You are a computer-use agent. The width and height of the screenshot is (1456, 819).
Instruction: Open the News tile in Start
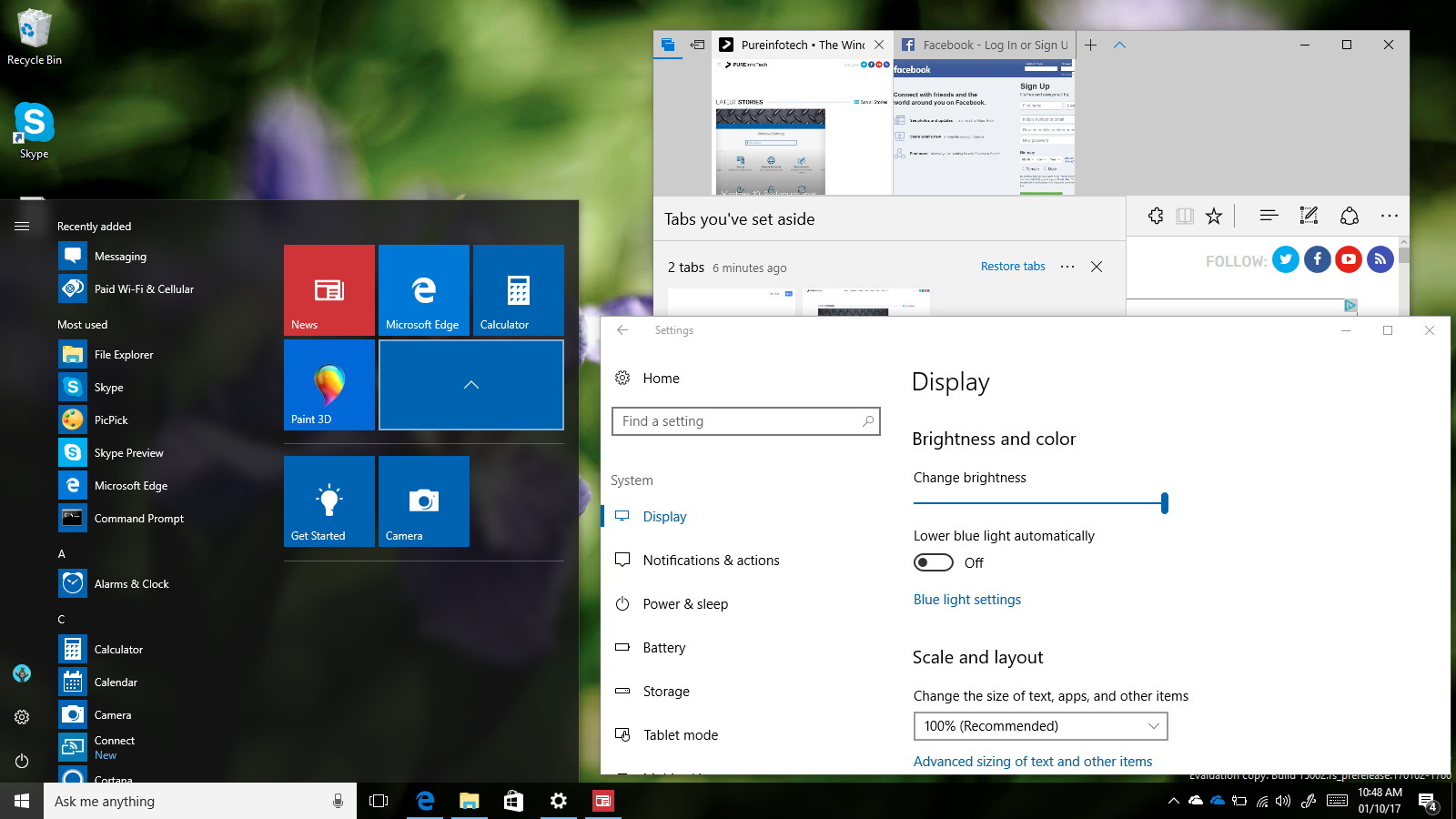click(329, 290)
